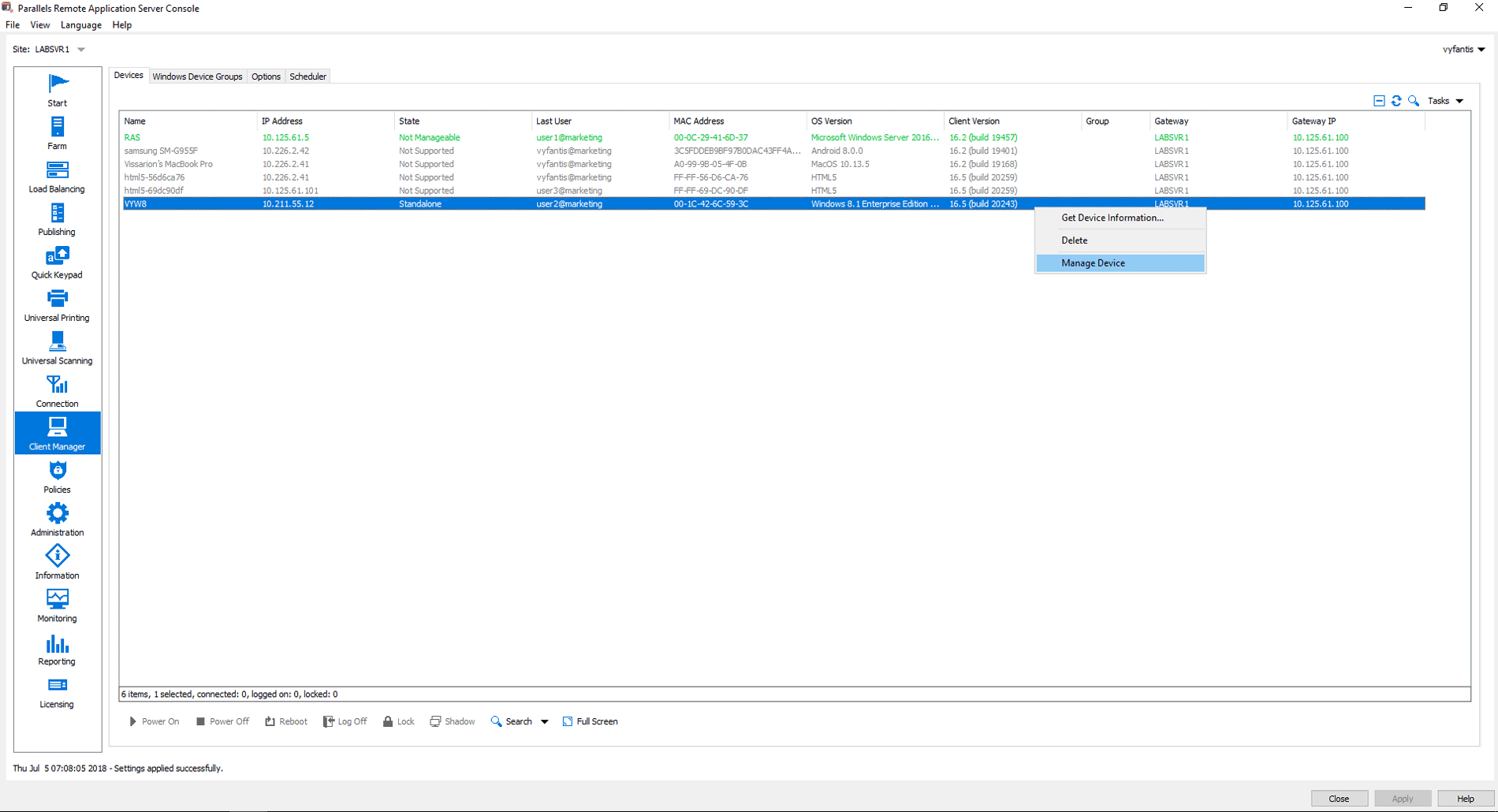Screen dimensions: 1498x812
Task: Select the VYW8 device row
Action: 773,203
